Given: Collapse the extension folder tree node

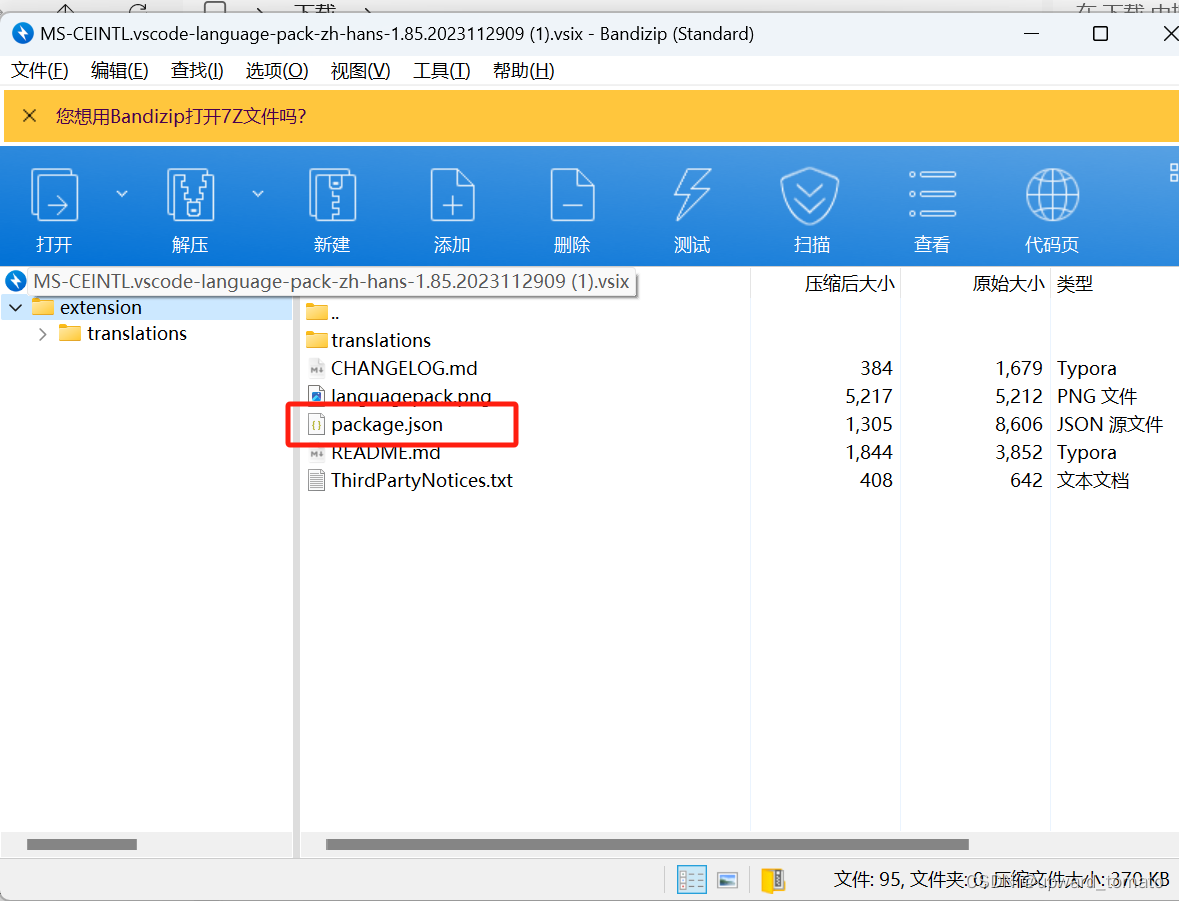Looking at the screenshot, I should 16,308.
